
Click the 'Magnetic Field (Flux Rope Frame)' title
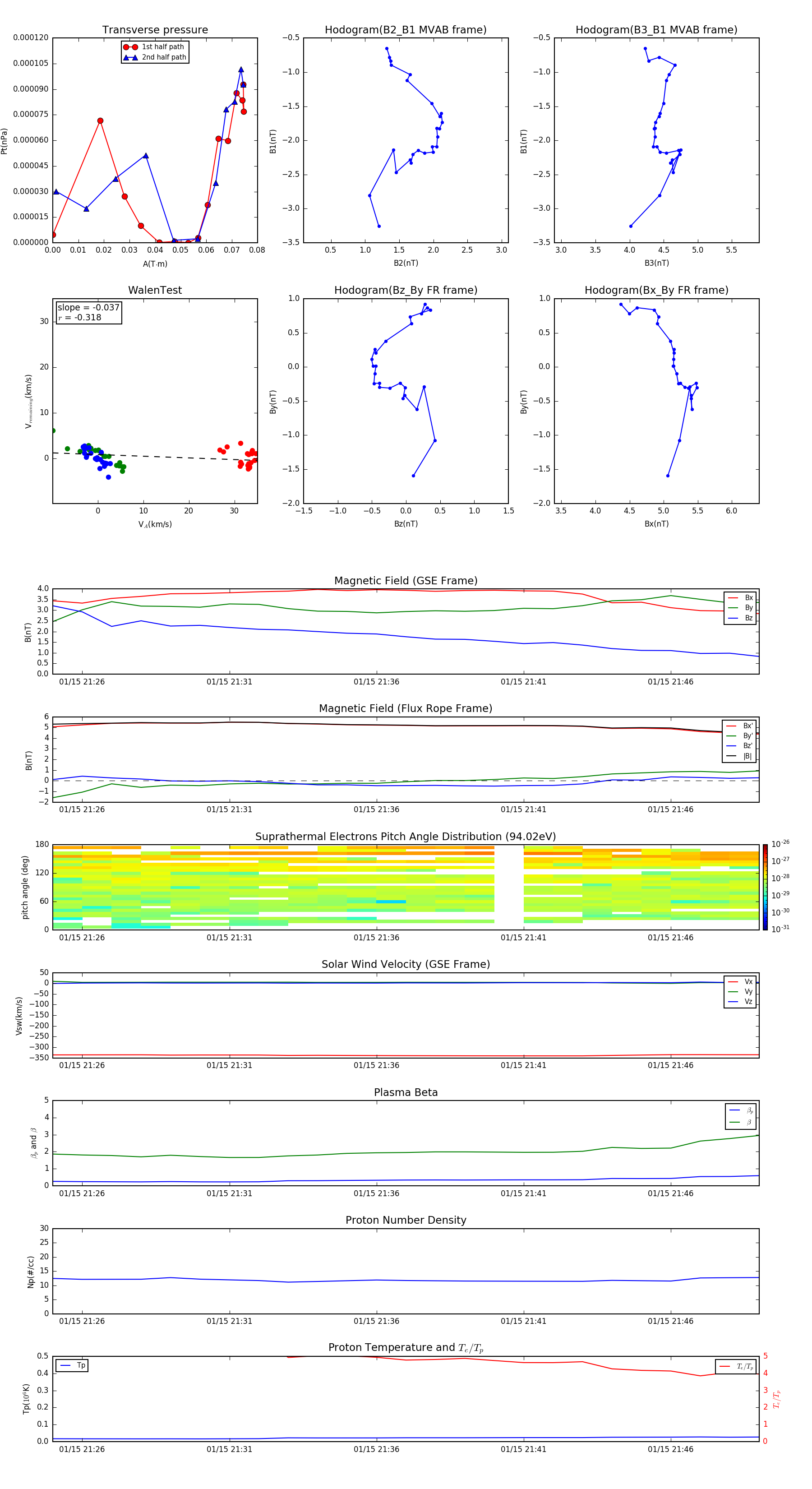(406, 708)
